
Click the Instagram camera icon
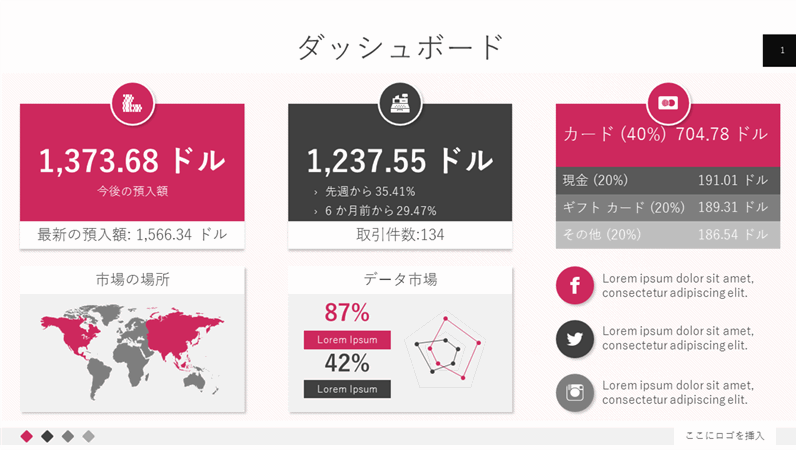click(x=575, y=392)
